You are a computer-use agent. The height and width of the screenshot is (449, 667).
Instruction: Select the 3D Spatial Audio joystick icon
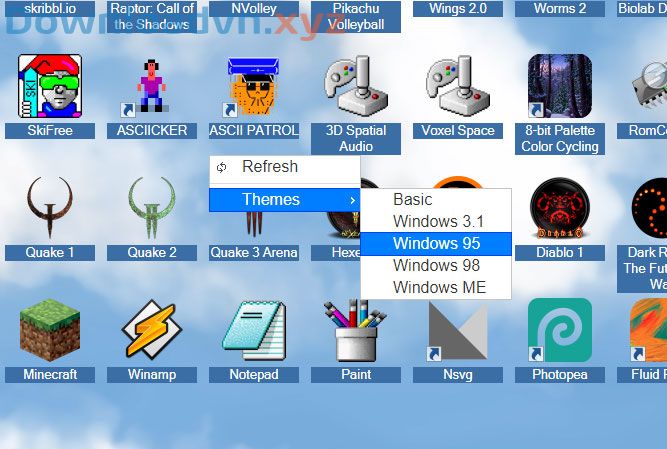pyautogui.click(x=356, y=86)
